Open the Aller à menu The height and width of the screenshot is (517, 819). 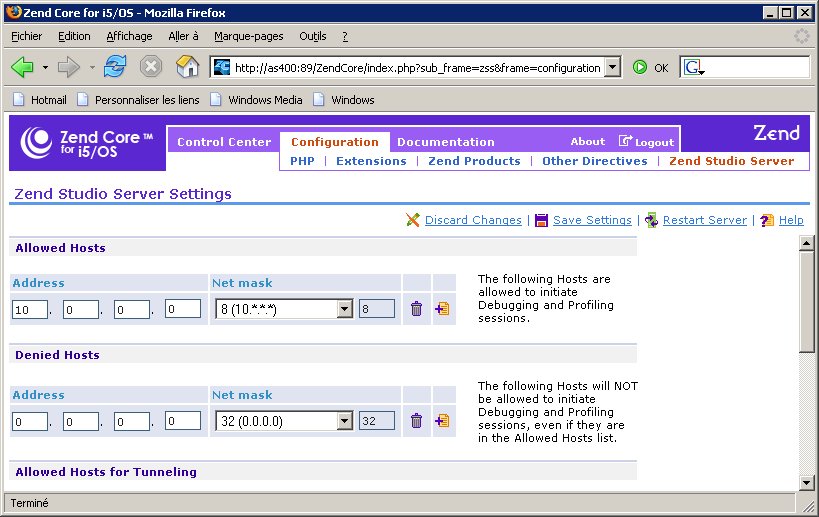tap(183, 36)
